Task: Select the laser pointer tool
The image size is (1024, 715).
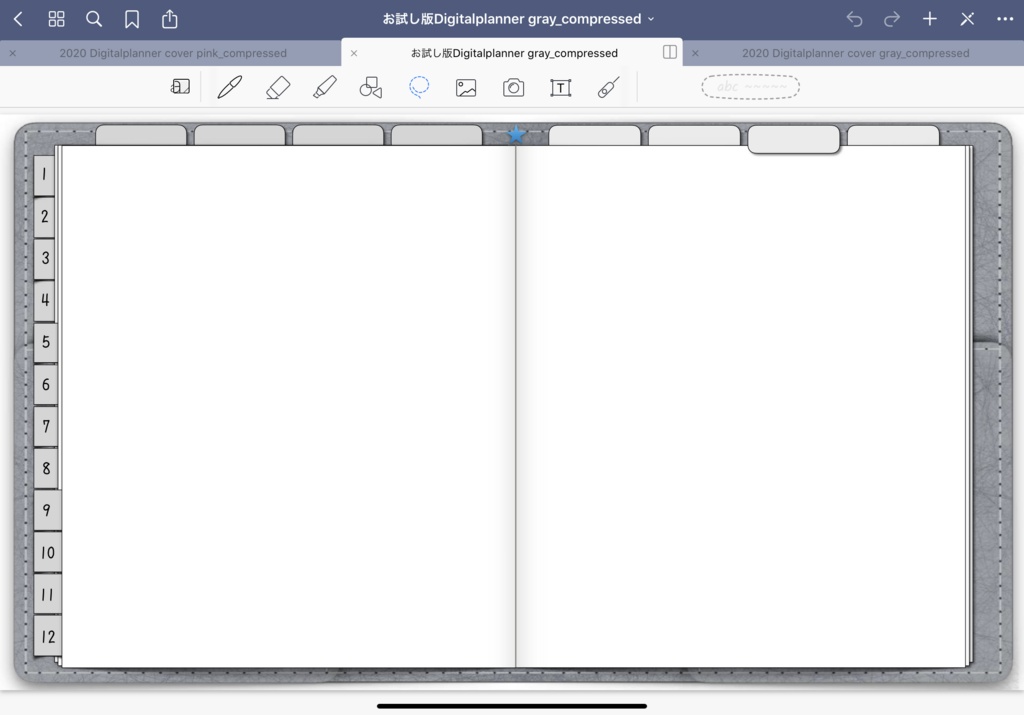Action: (x=608, y=87)
